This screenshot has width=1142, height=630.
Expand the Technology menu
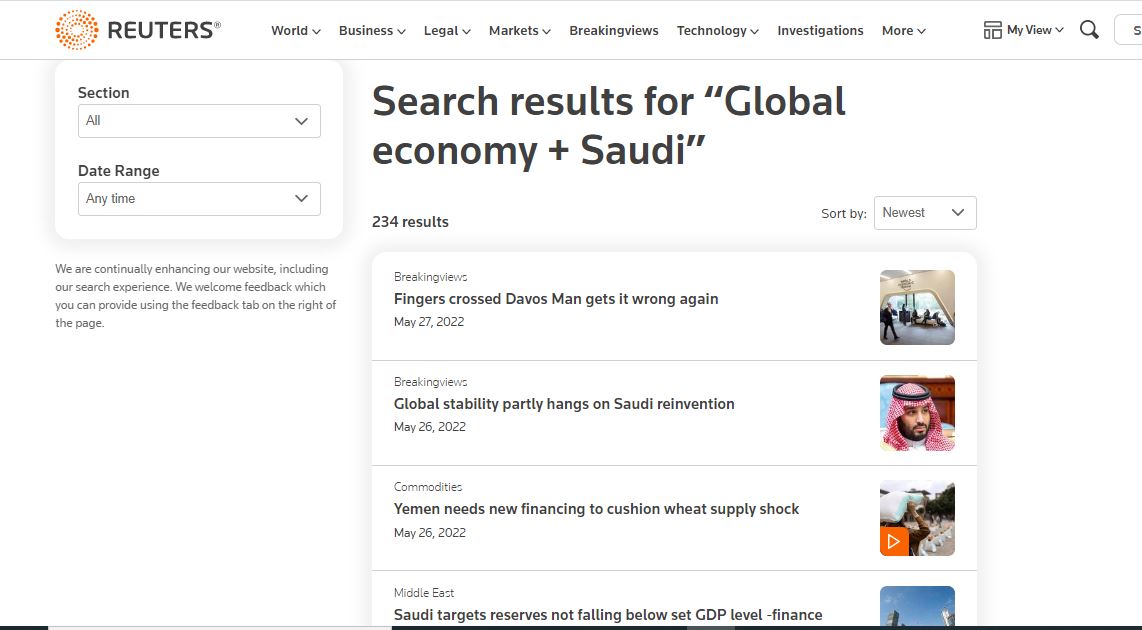tap(717, 31)
